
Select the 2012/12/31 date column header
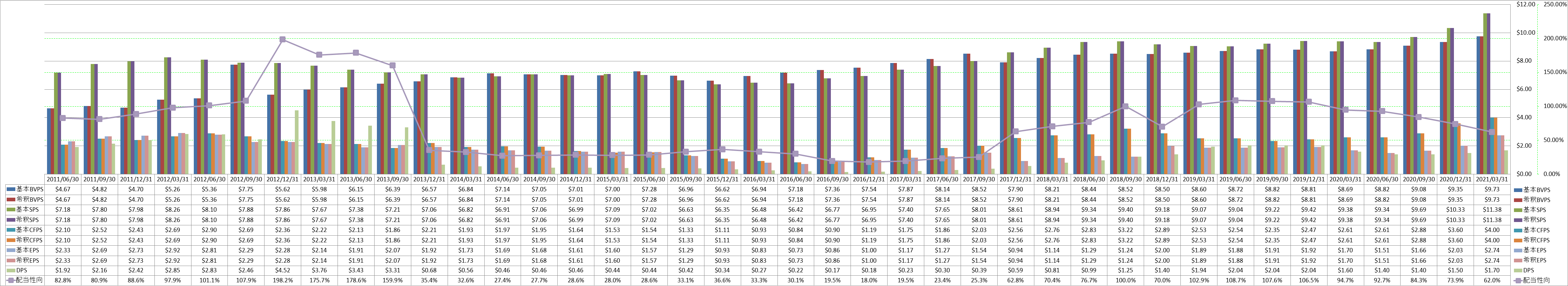283,180
